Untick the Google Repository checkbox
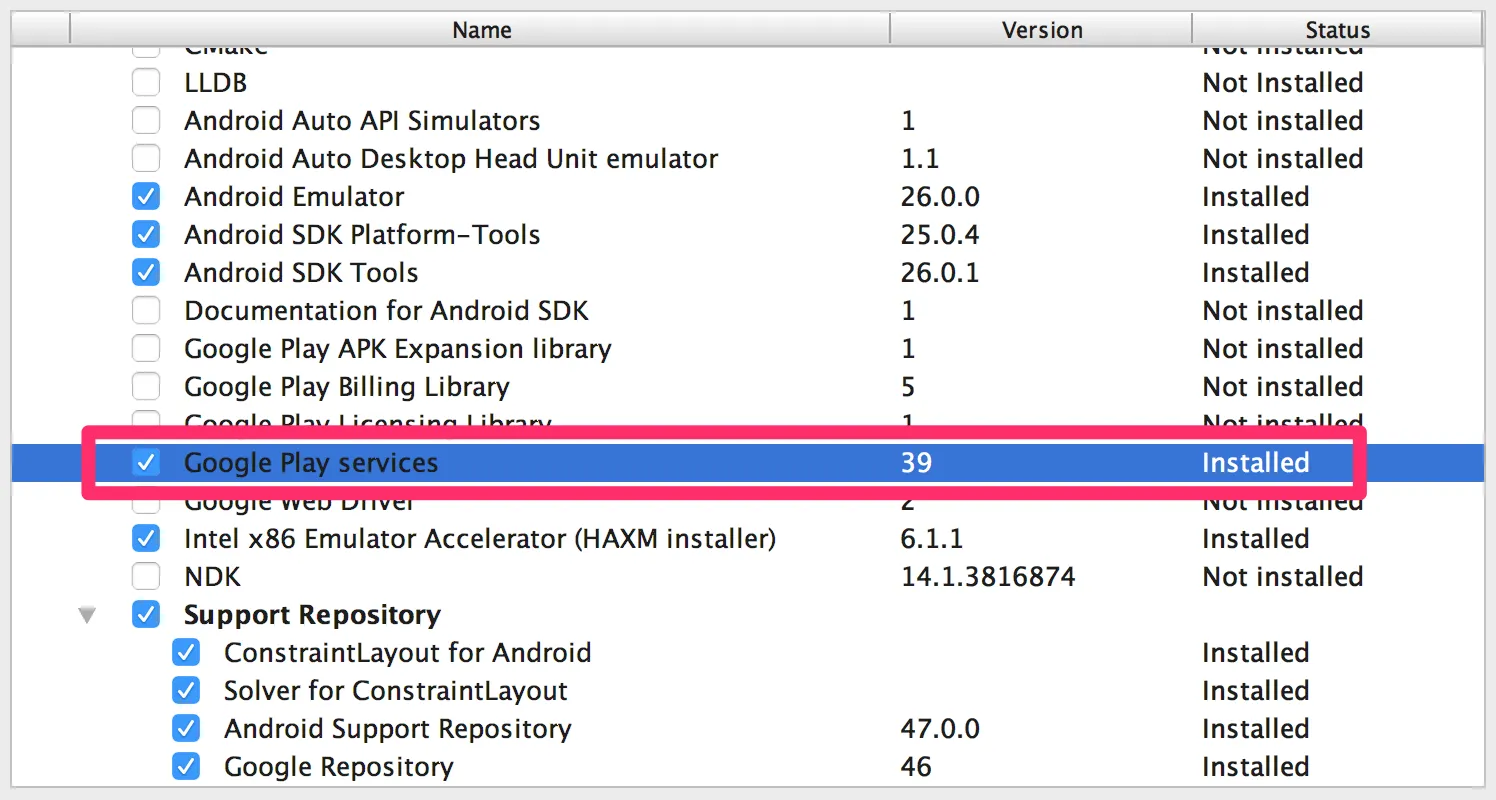Image resolution: width=1496 pixels, height=800 pixels. (186, 767)
